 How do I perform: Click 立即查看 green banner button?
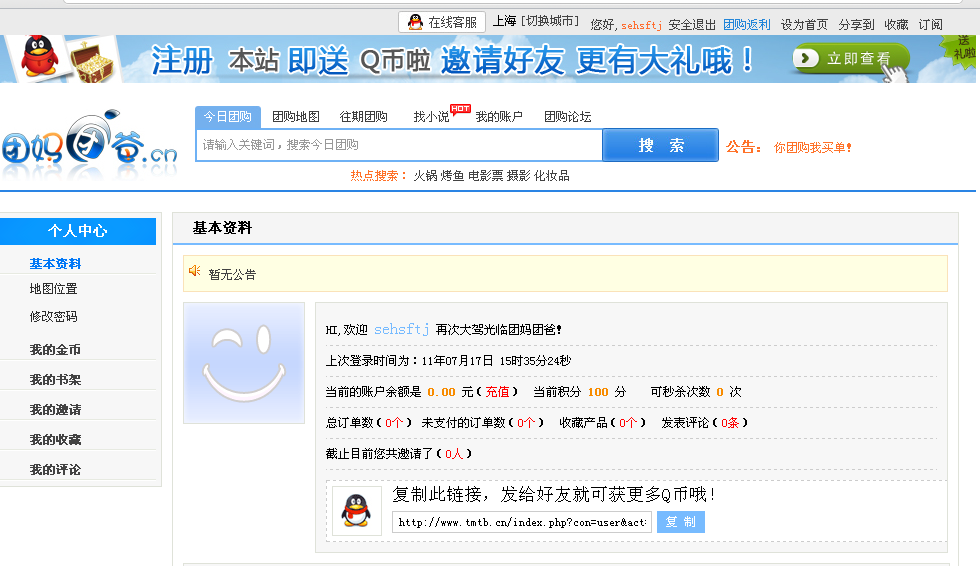pos(851,59)
